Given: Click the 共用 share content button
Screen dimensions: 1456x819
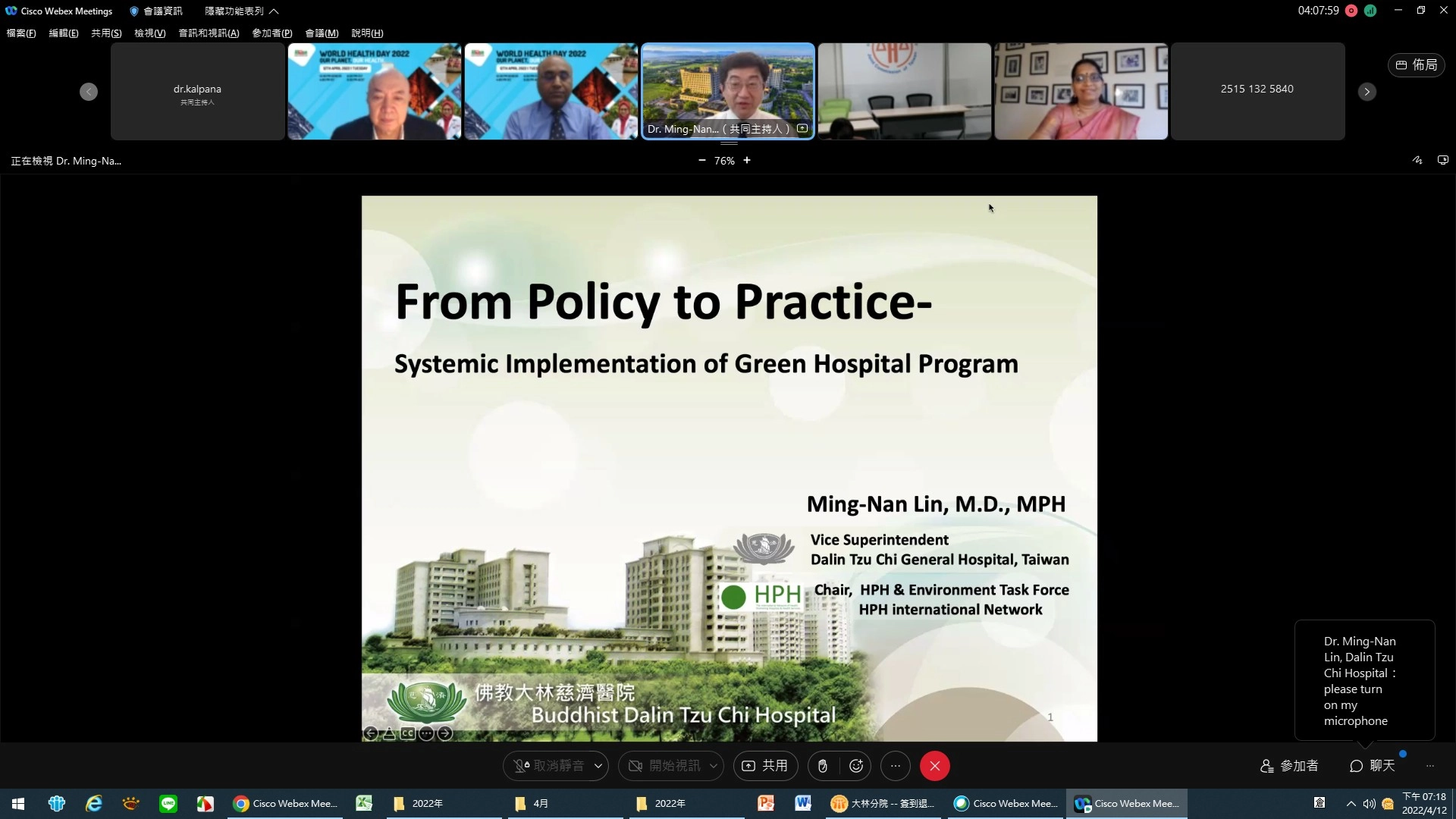Looking at the screenshot, I should [765, 766].
